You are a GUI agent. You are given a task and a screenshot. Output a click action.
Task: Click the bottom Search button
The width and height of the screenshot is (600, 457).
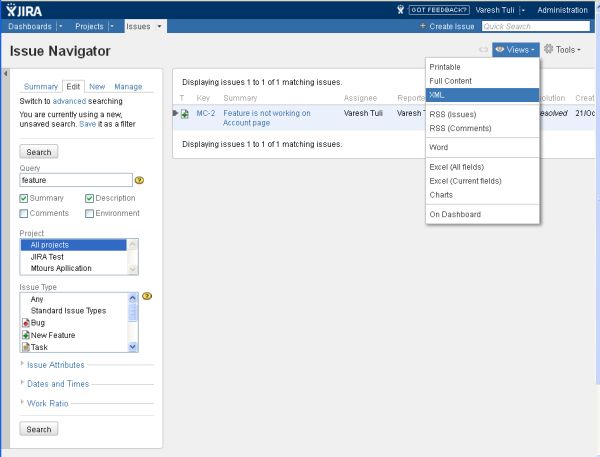(x=39, y=429)
